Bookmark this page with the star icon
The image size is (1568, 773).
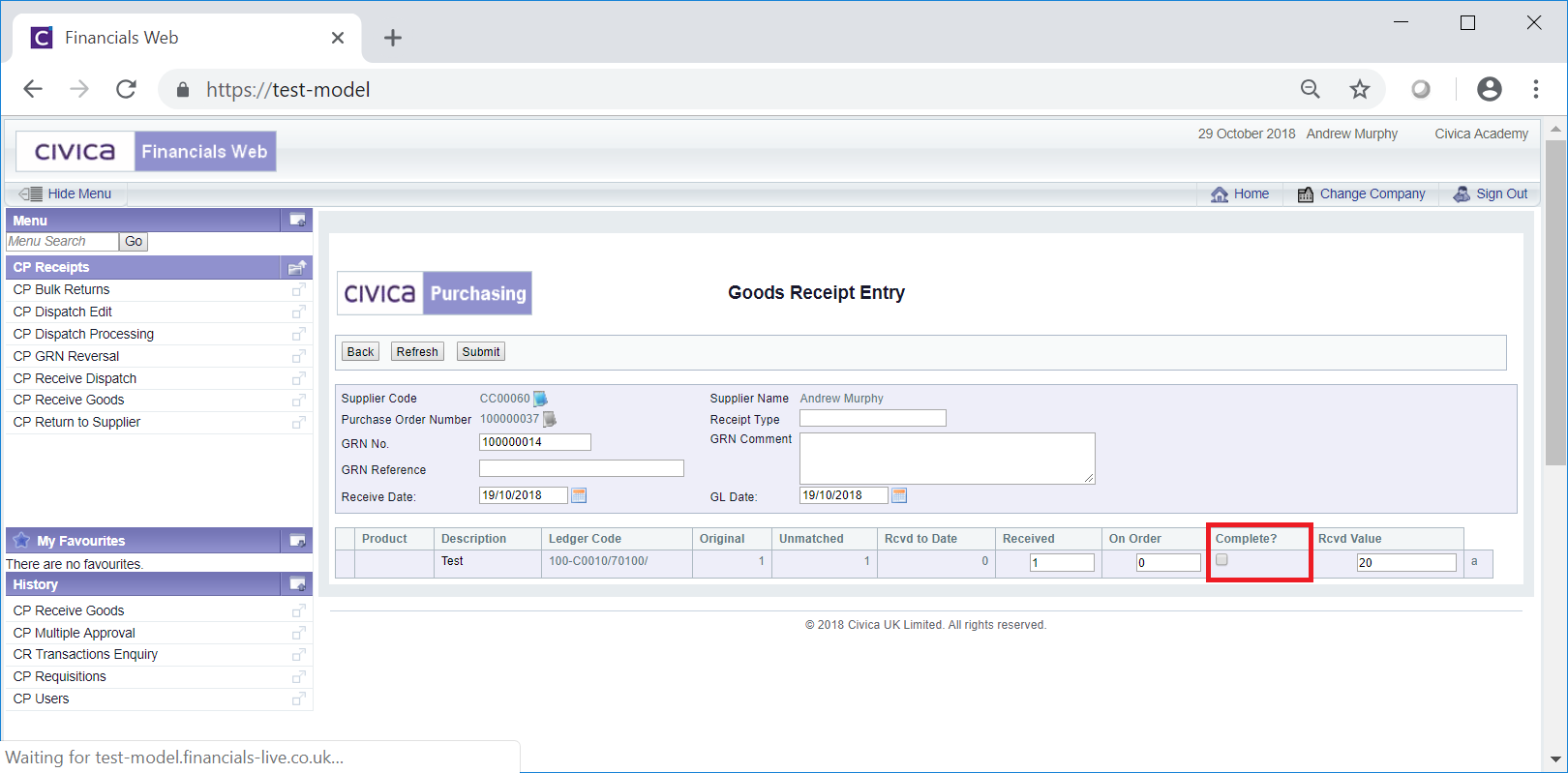(1360, 89)
